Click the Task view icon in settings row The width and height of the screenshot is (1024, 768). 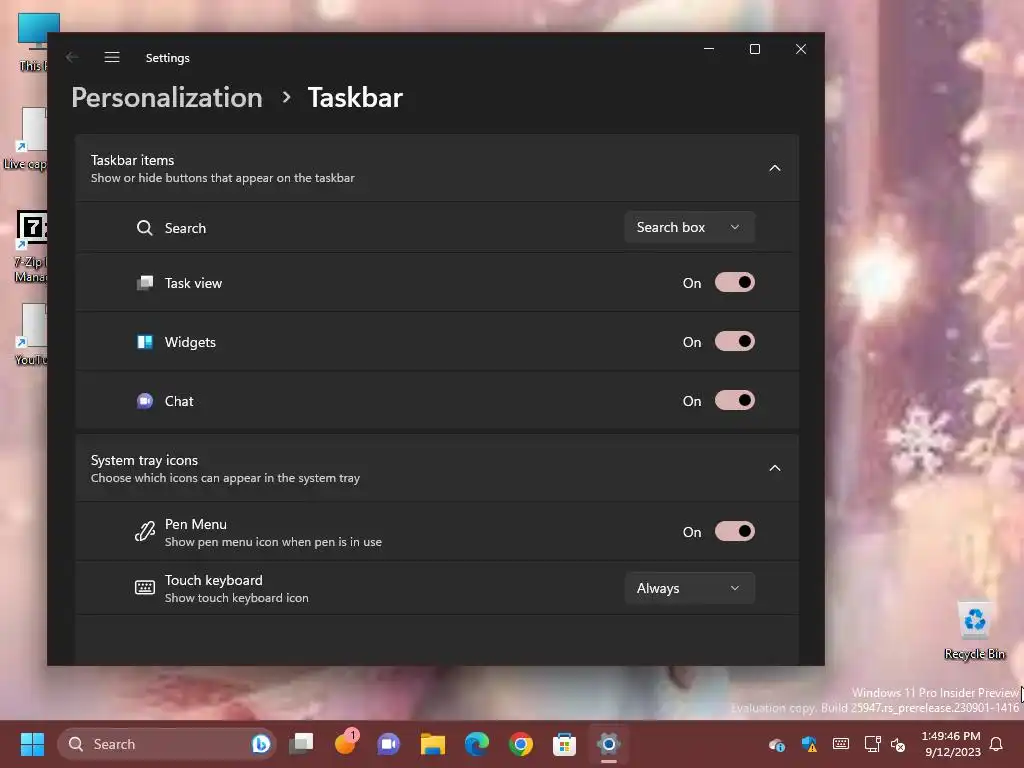coord(145,283)
